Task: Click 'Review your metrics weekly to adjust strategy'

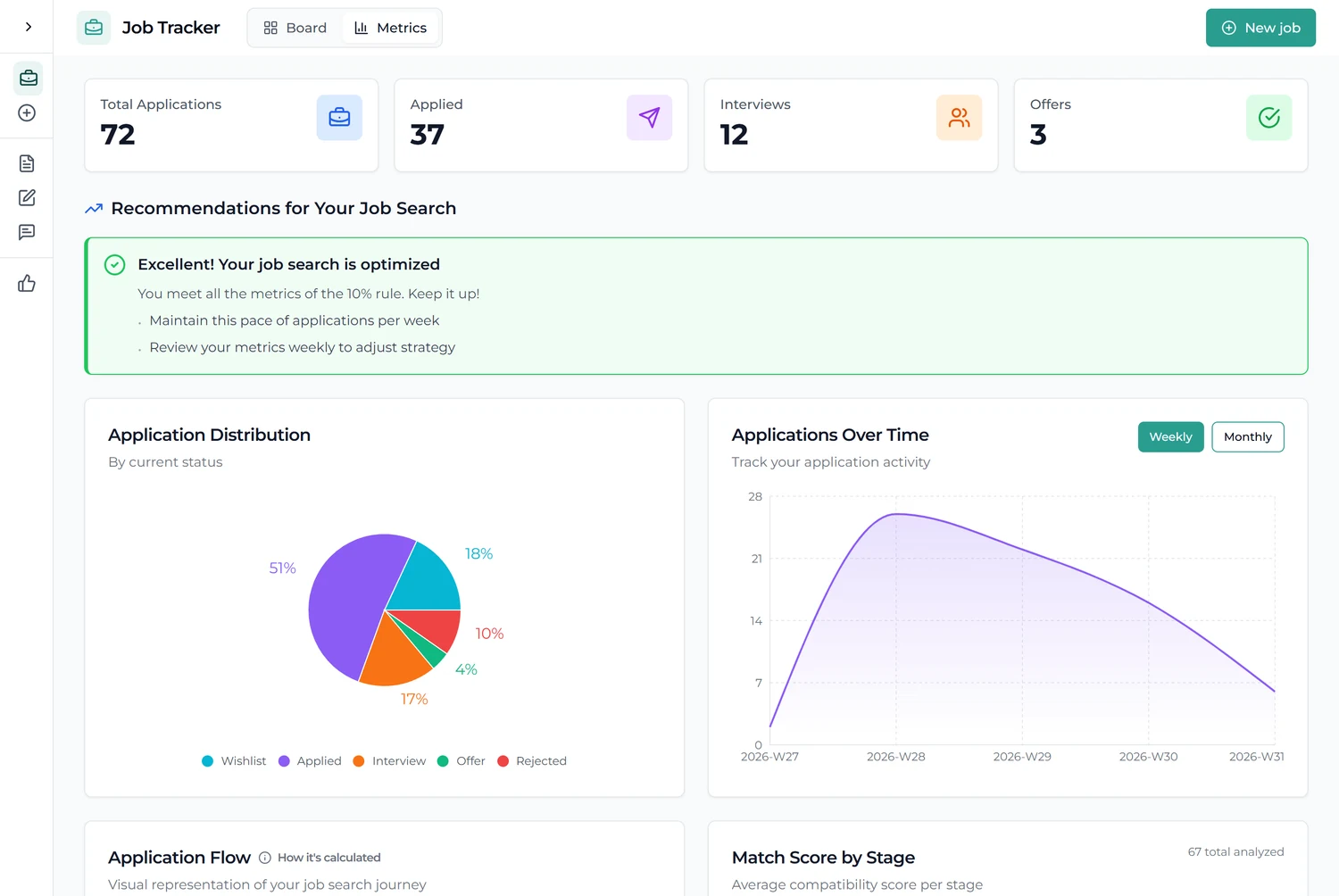Action: 302,347
